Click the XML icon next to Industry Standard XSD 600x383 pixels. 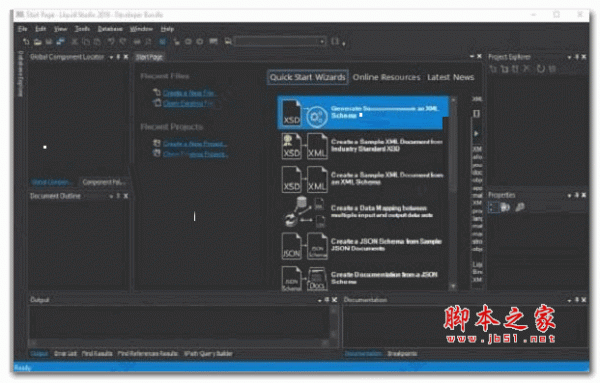tap(317, 146)
